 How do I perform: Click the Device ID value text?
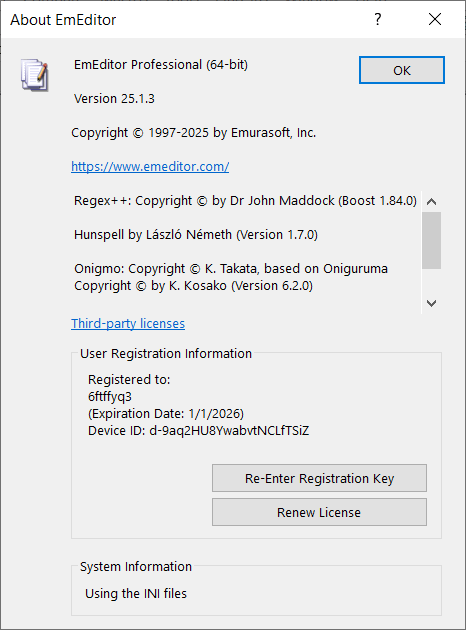(x=229, y=431)
